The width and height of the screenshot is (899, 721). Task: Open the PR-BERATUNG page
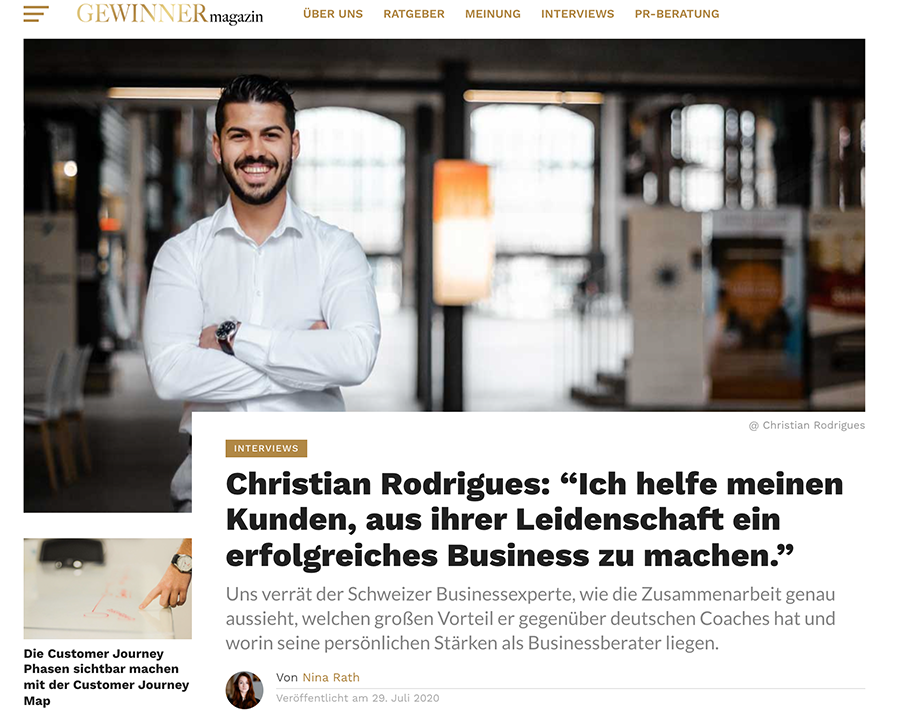point(677,14)
